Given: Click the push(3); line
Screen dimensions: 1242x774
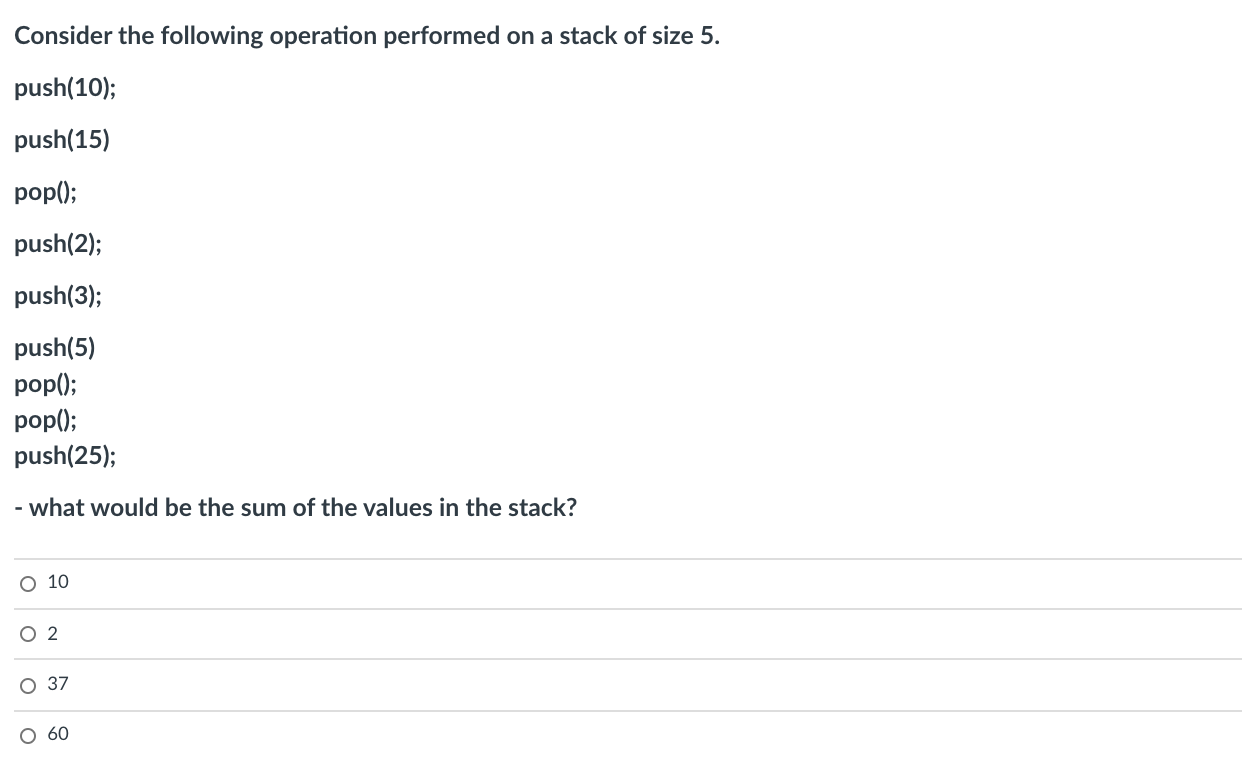Looking at the screenshot, I should point(58,296).
